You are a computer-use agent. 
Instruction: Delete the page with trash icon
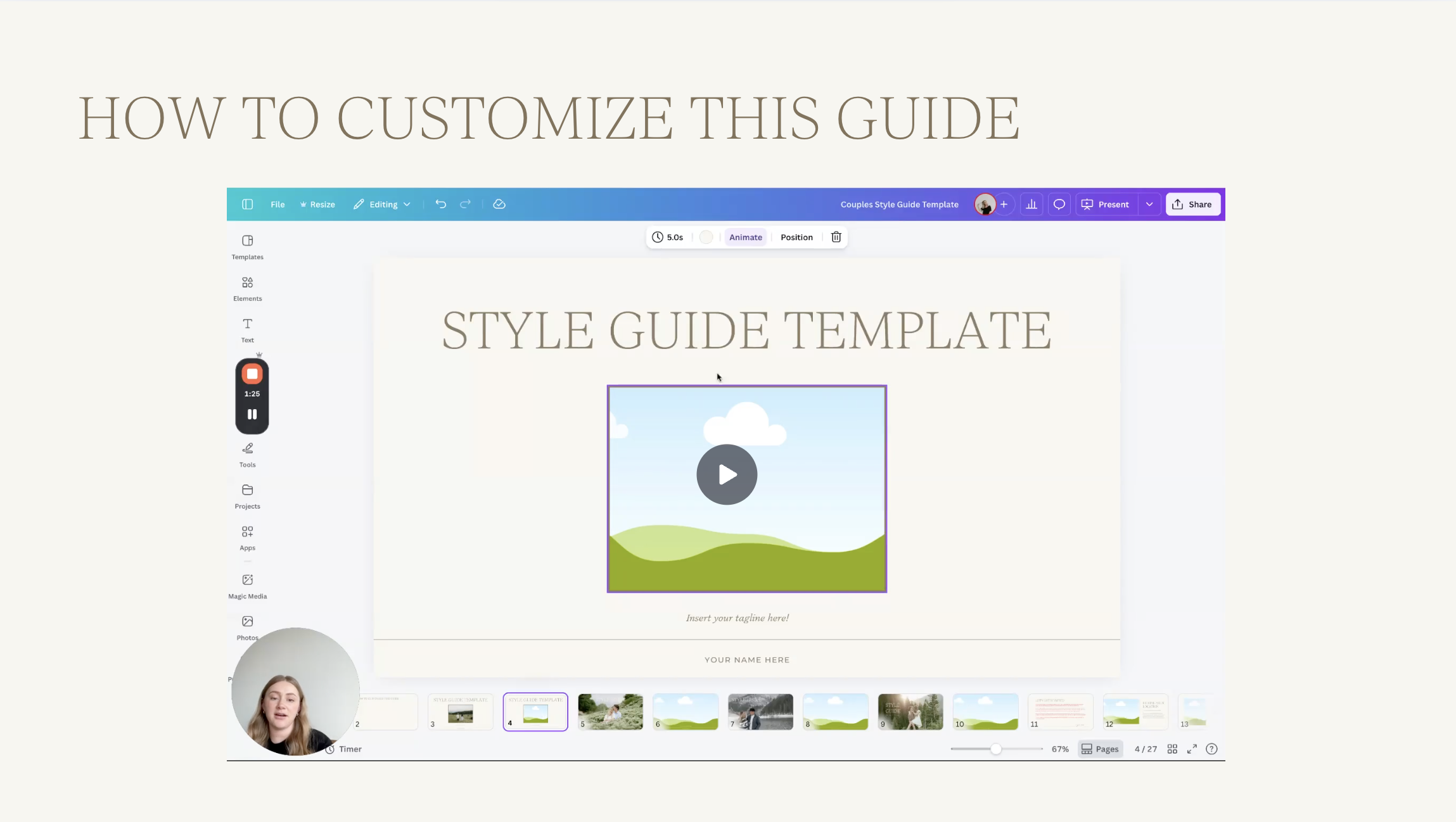coord(836,237)
